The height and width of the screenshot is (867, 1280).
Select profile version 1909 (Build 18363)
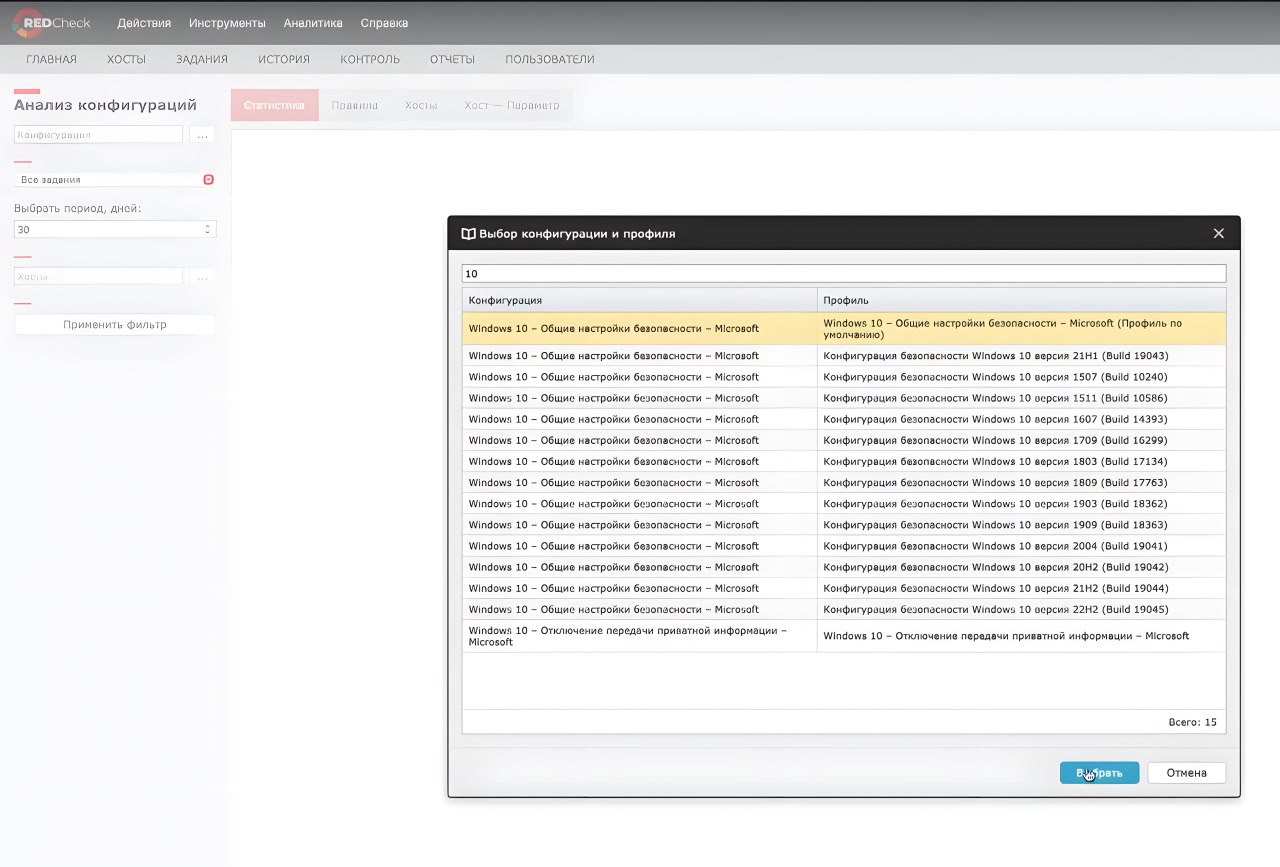point(844,525)
